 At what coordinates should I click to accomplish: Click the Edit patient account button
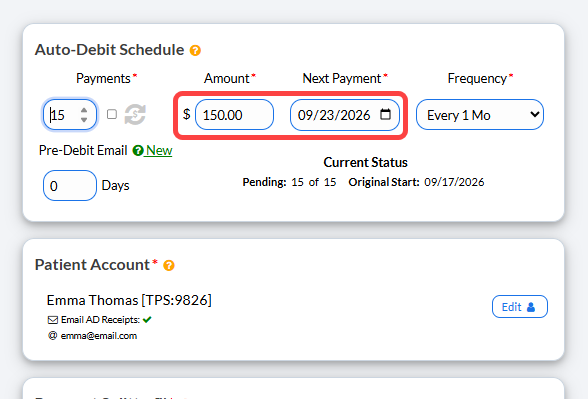[x=520, y=307]
